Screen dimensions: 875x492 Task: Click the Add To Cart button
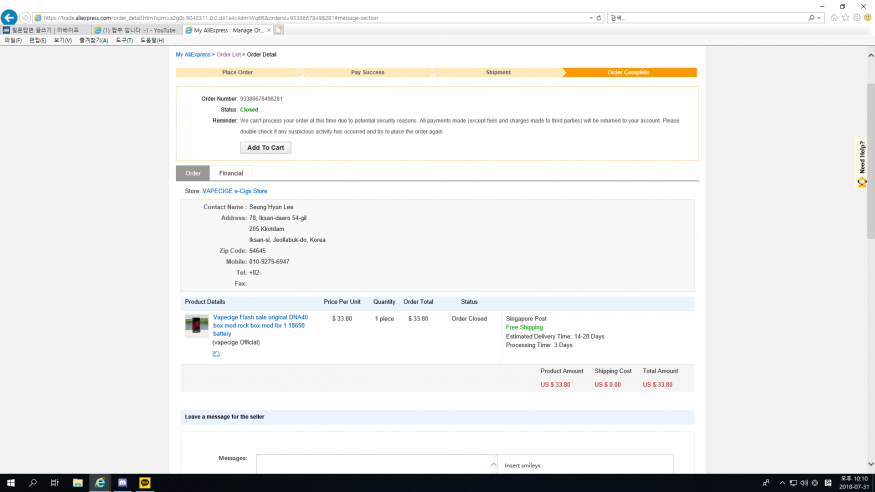point(265,147)
